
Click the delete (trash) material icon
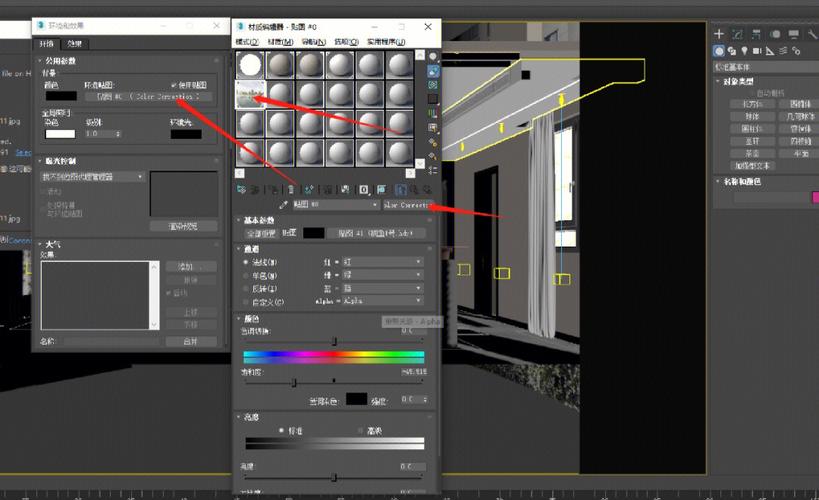pos(291,188)
